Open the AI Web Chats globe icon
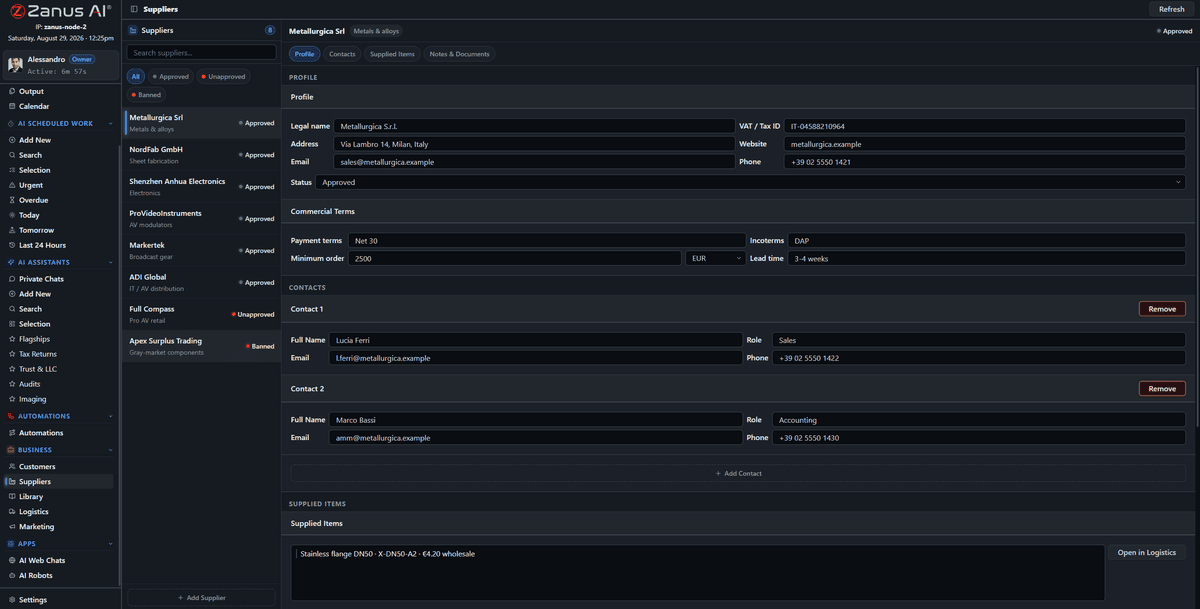 coord(12,561)
